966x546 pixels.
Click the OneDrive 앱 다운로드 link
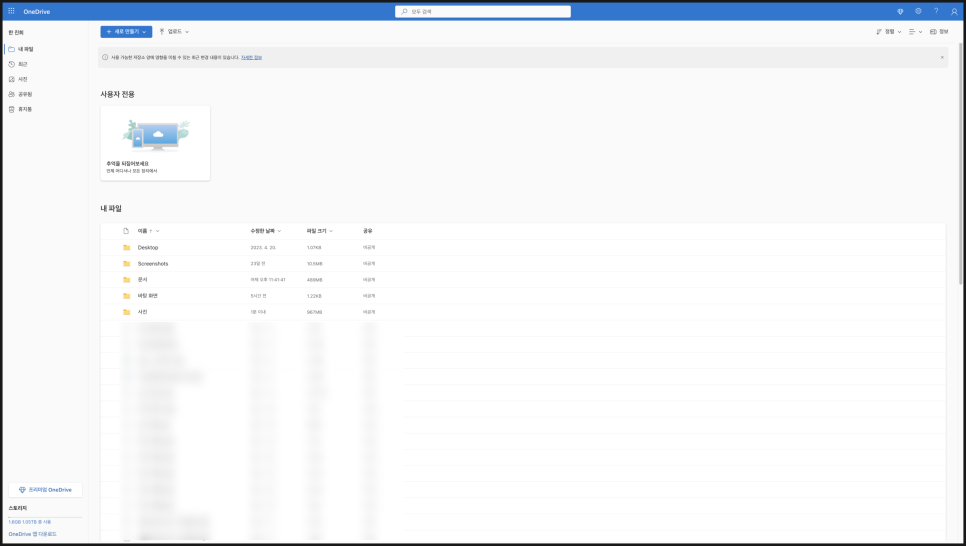click(32, 534)
